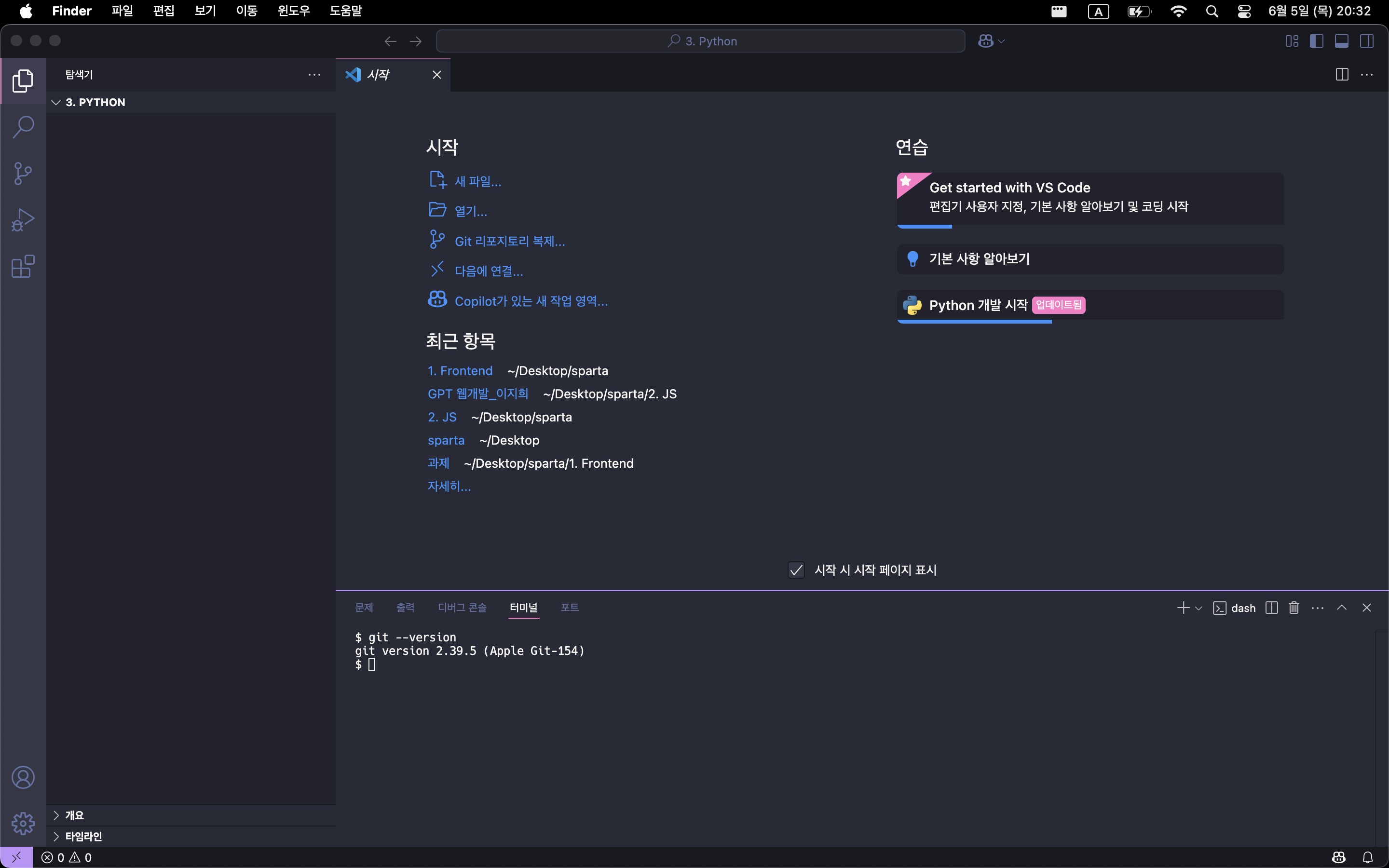
Task: Open the 기본 사항 알아보기 walkthrough
Action: (1090, 259)
